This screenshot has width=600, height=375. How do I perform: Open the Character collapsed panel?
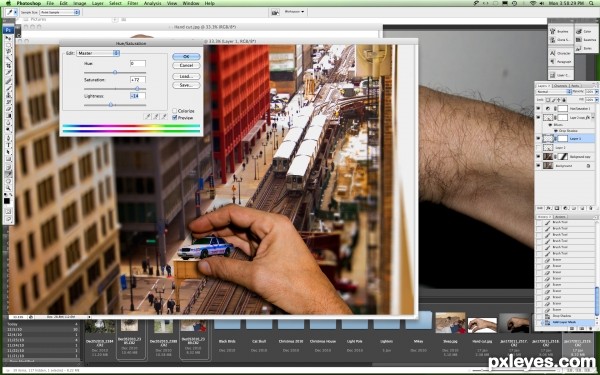tap(560, 53)
